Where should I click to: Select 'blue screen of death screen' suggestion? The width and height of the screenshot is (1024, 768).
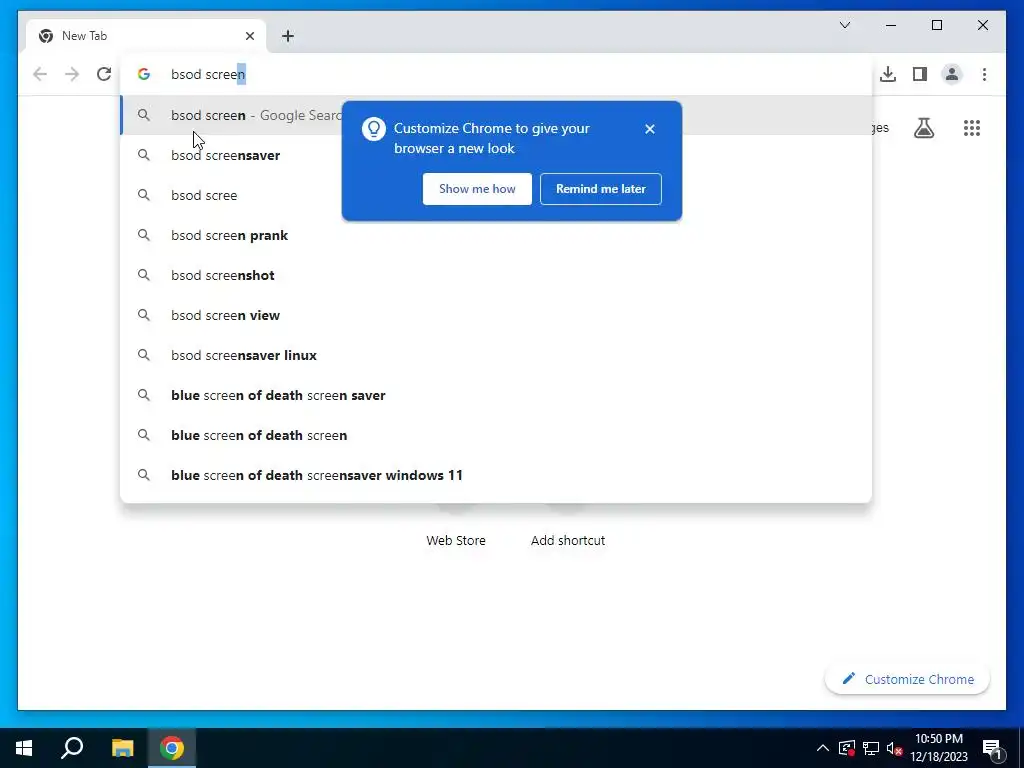pos(496,435)
